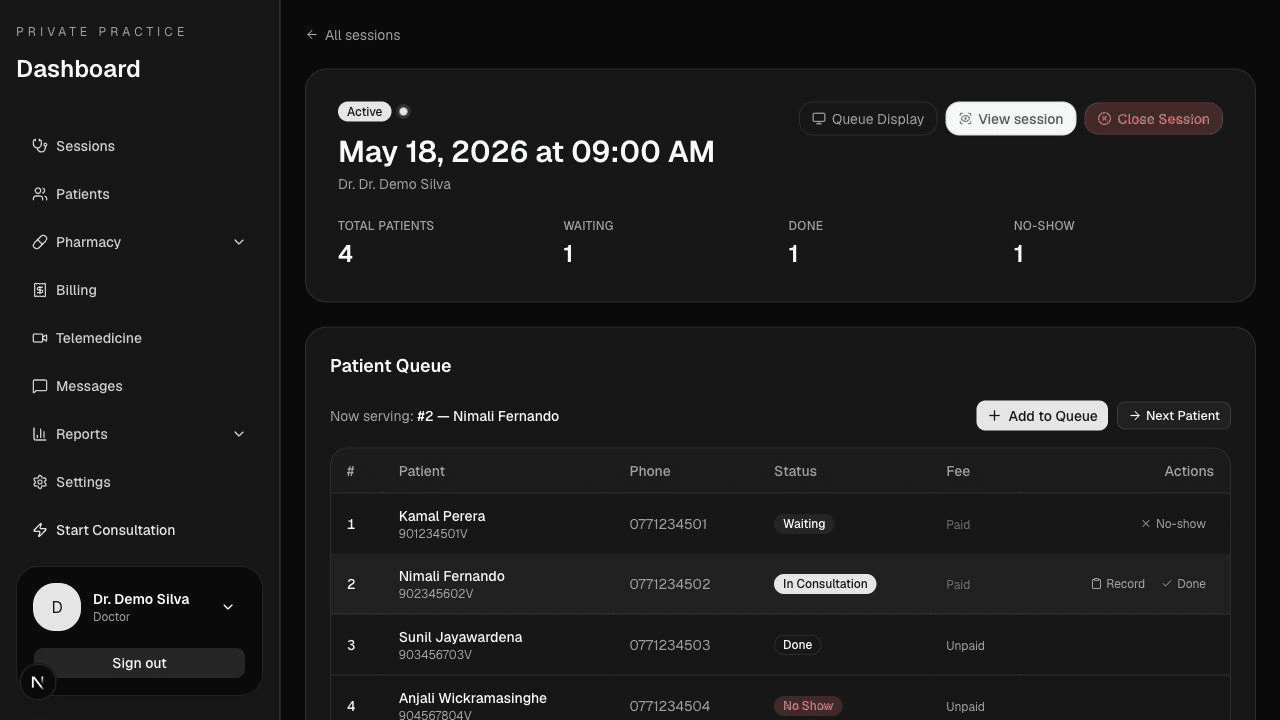Click the No Show status badge
Image resolution: width=1280 pixels, height=720 pixels.
tap(808, 706)
